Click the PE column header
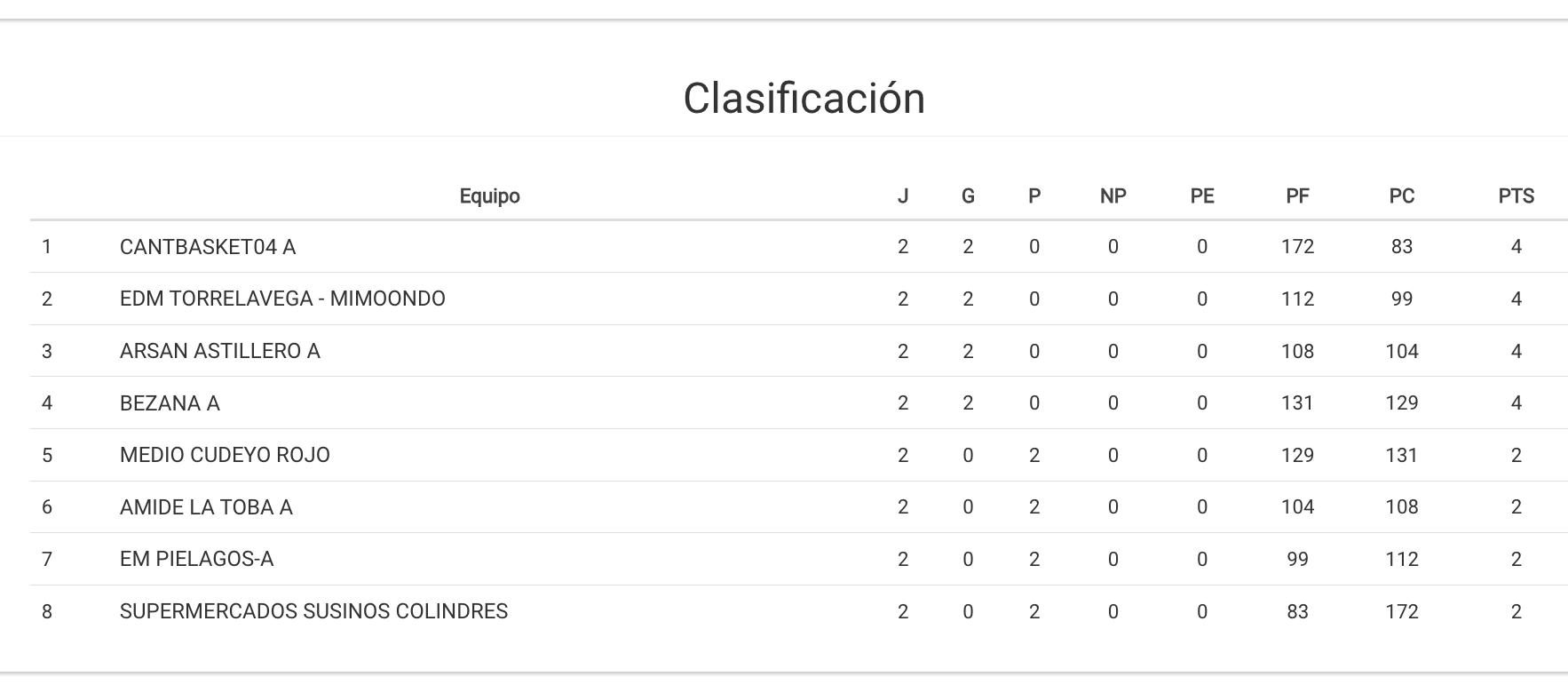 click(1201, 196)
